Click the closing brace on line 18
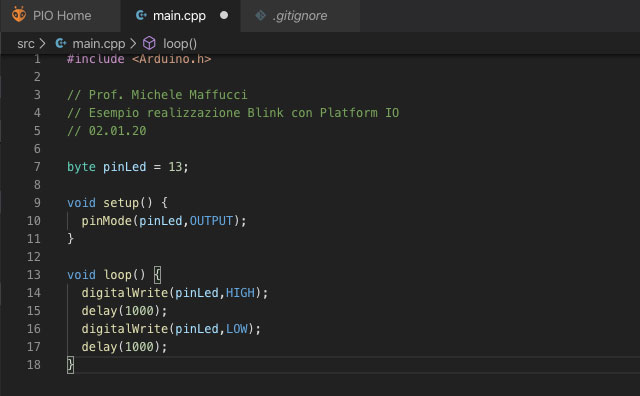 point(71,365)
